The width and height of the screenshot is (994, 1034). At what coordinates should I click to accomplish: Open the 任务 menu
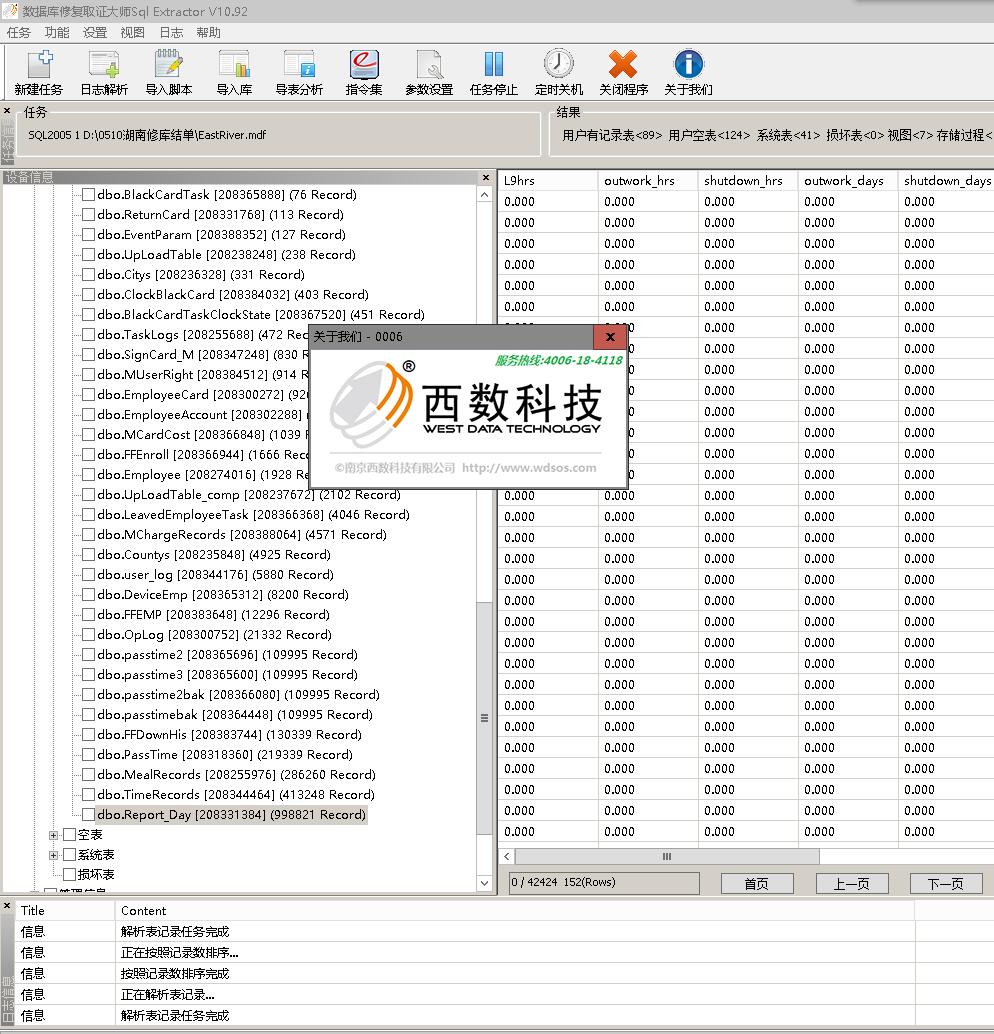[x=18, y=32]
